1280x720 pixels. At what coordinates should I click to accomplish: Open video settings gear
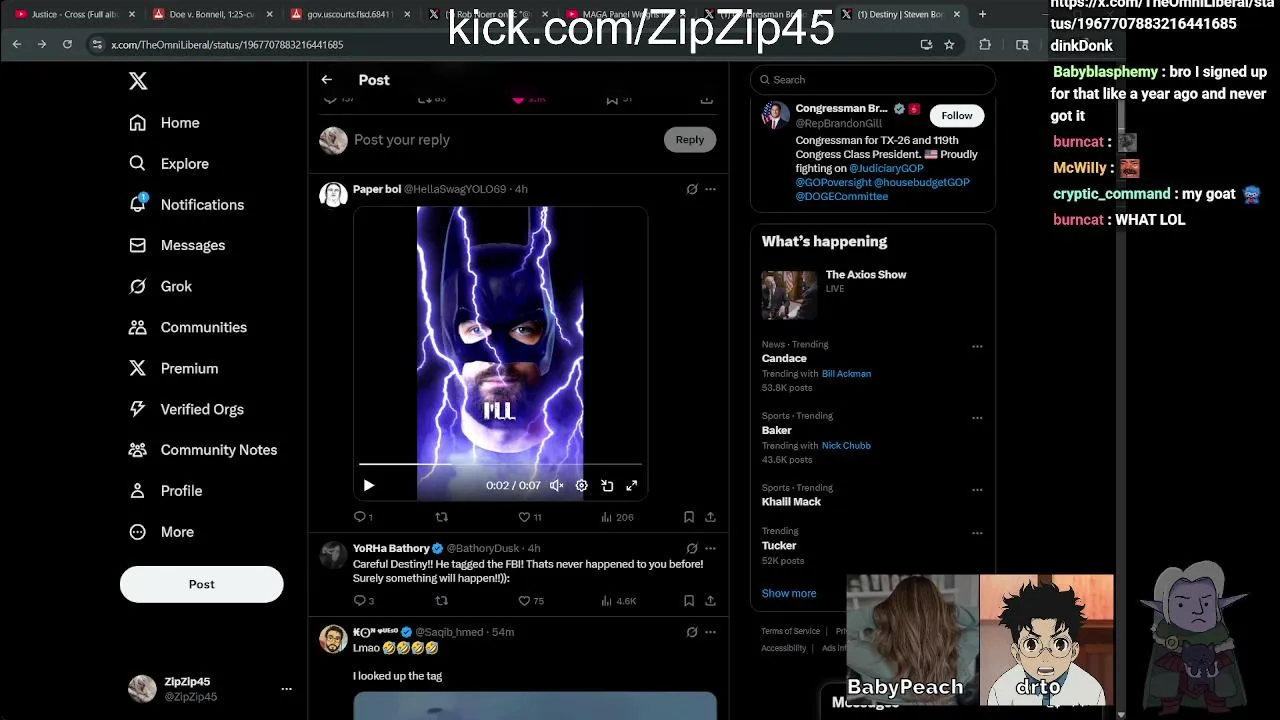(581, 486)
